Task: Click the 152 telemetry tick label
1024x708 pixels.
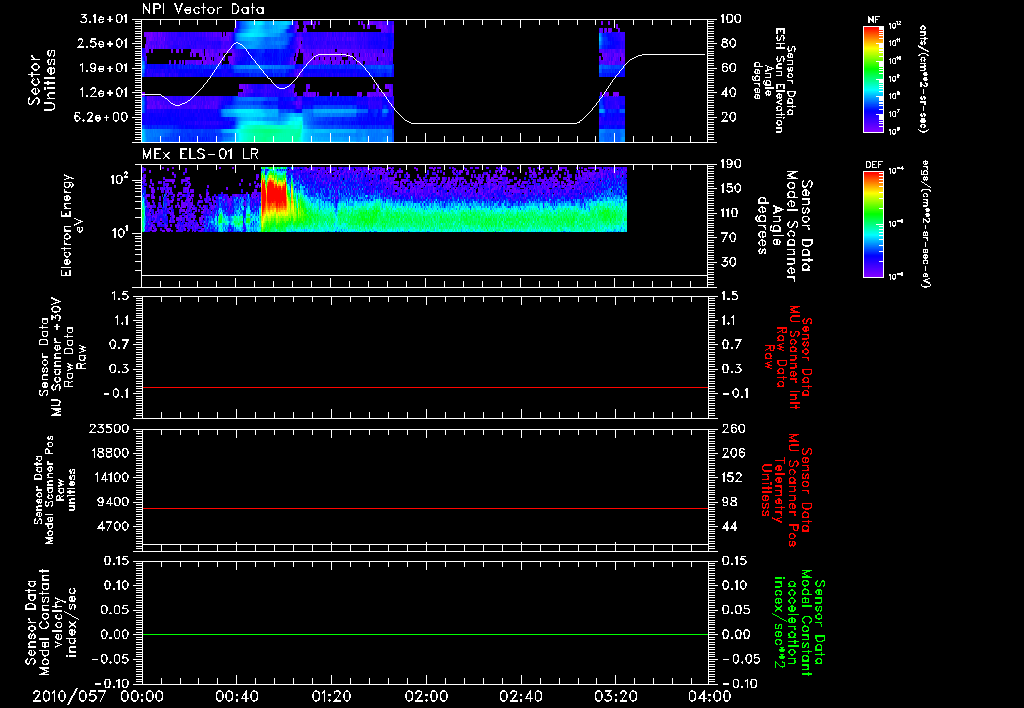Action: pyautogui.click(x=733, y=477)
